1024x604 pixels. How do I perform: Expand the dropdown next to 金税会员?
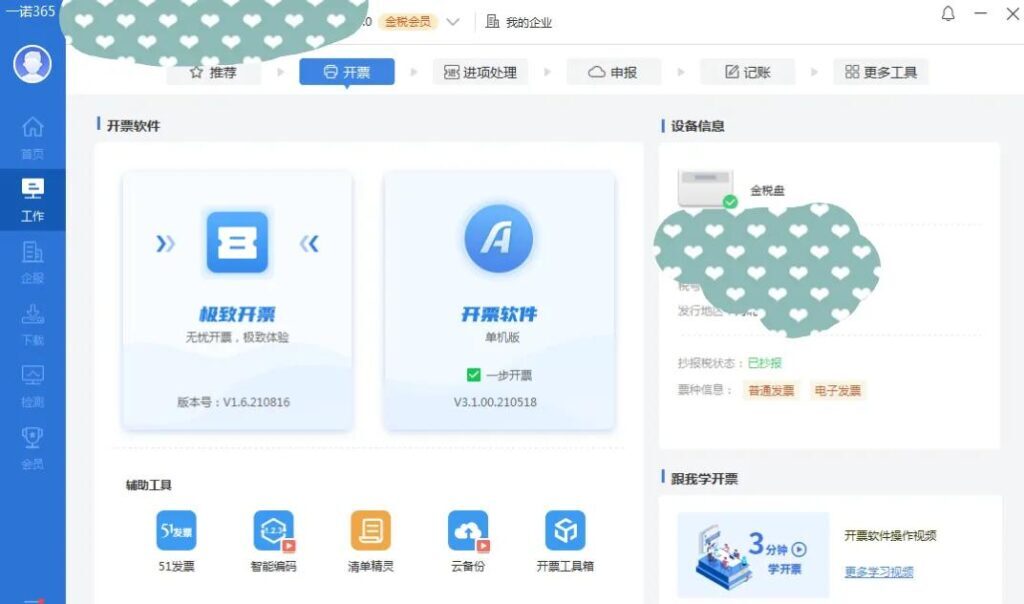pos(453,22)
